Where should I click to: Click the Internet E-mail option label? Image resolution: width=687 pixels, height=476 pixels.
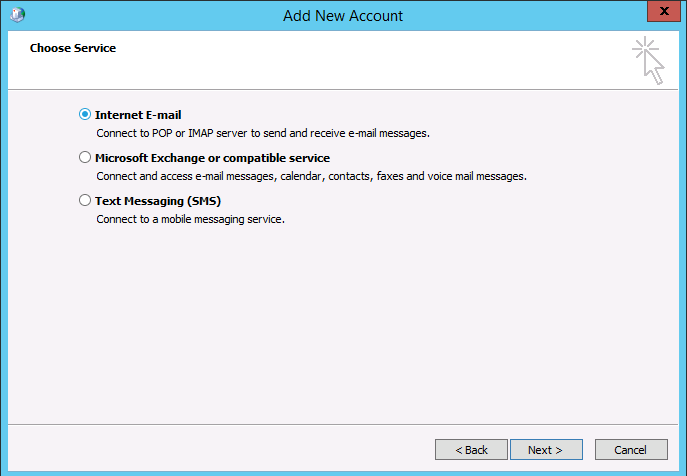[x=138, y=115]
